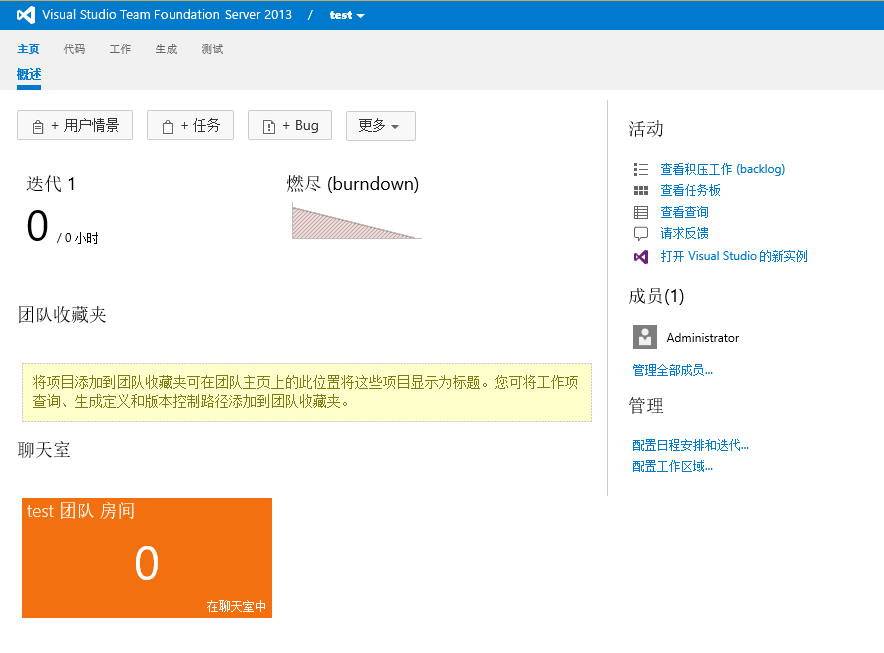Expand the 更多 dropdown button
The width and height of the screenshot is (884, 653).
(381, 126)
